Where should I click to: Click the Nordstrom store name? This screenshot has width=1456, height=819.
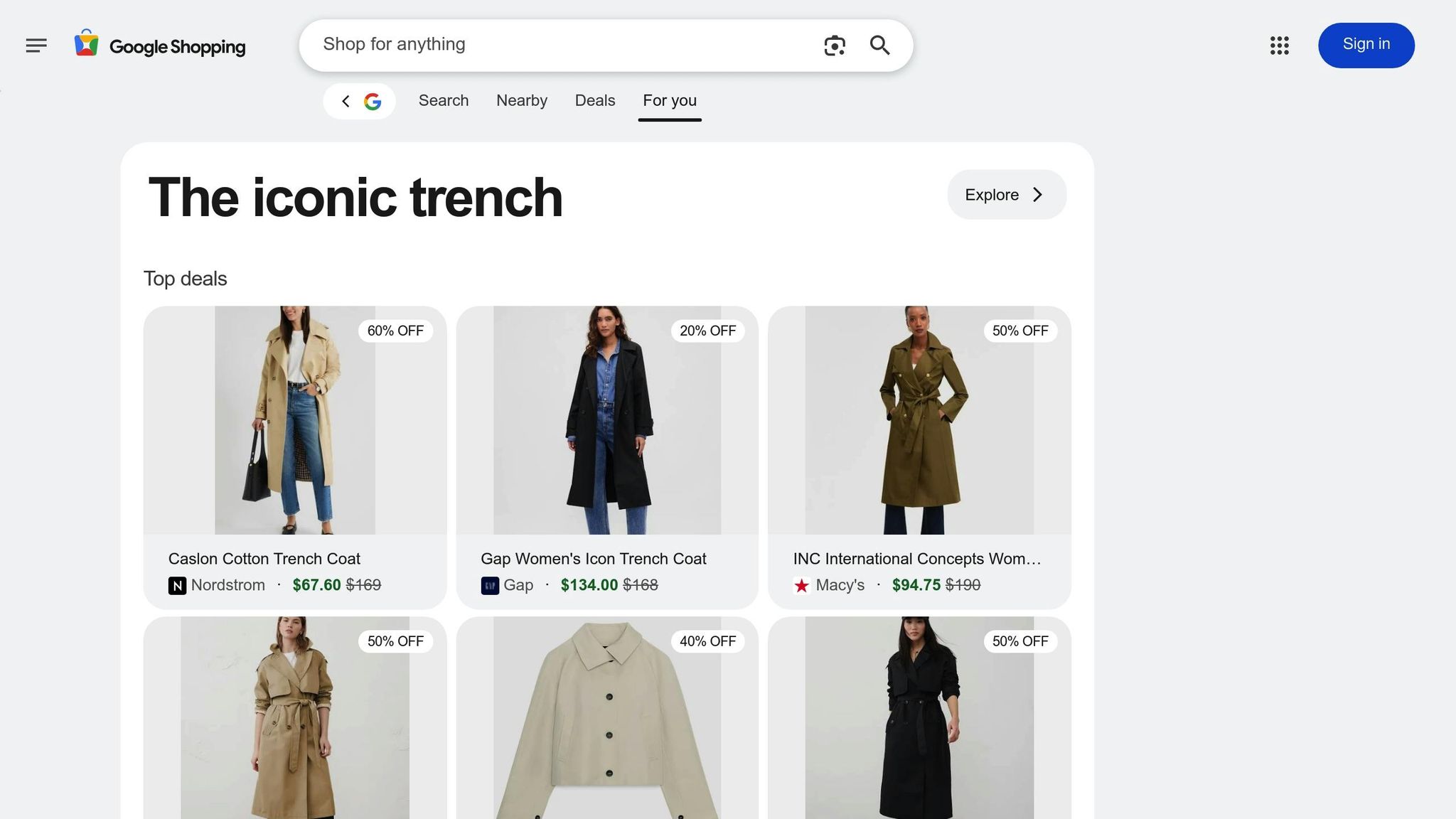228,585
